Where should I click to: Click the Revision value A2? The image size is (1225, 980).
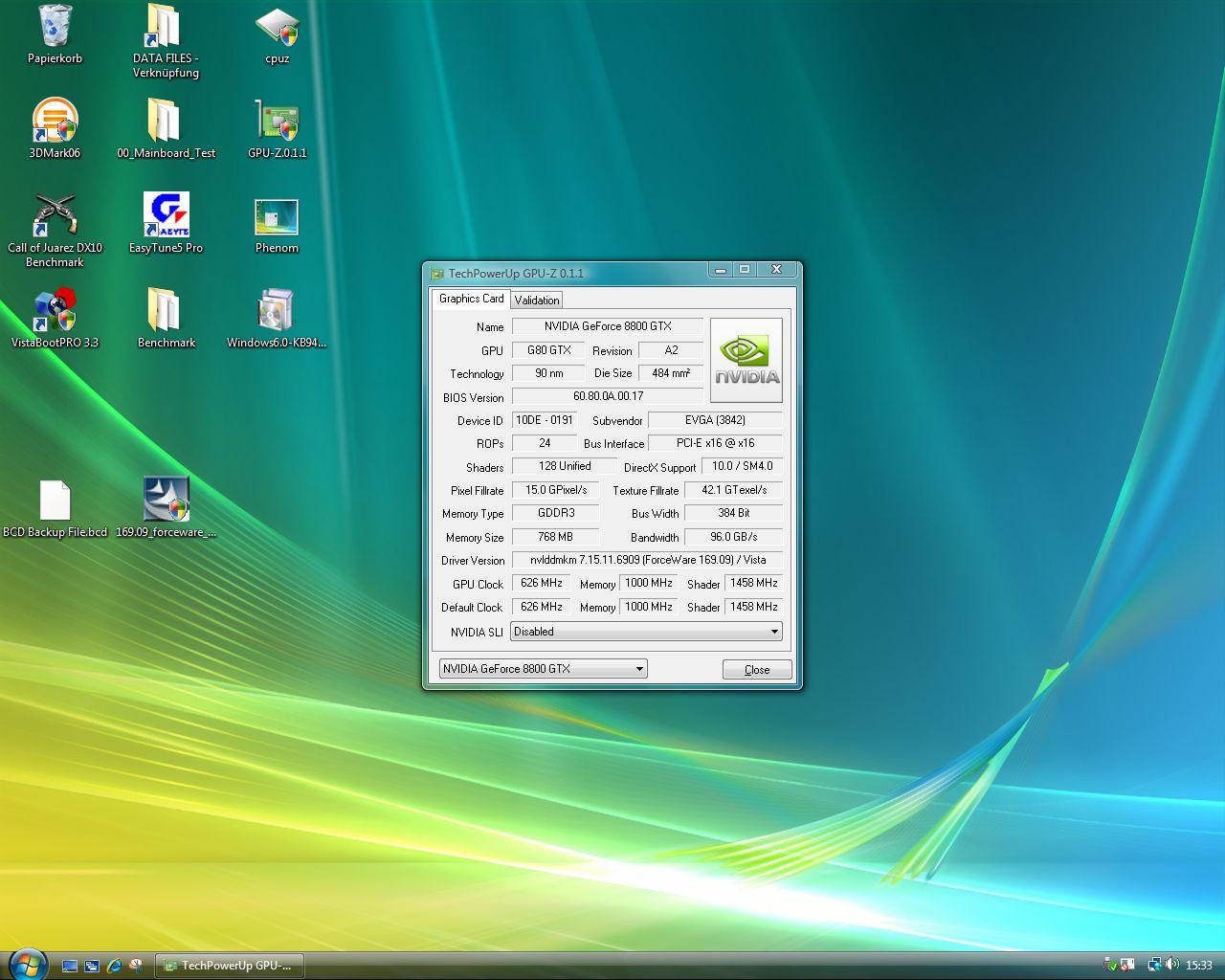671,350
